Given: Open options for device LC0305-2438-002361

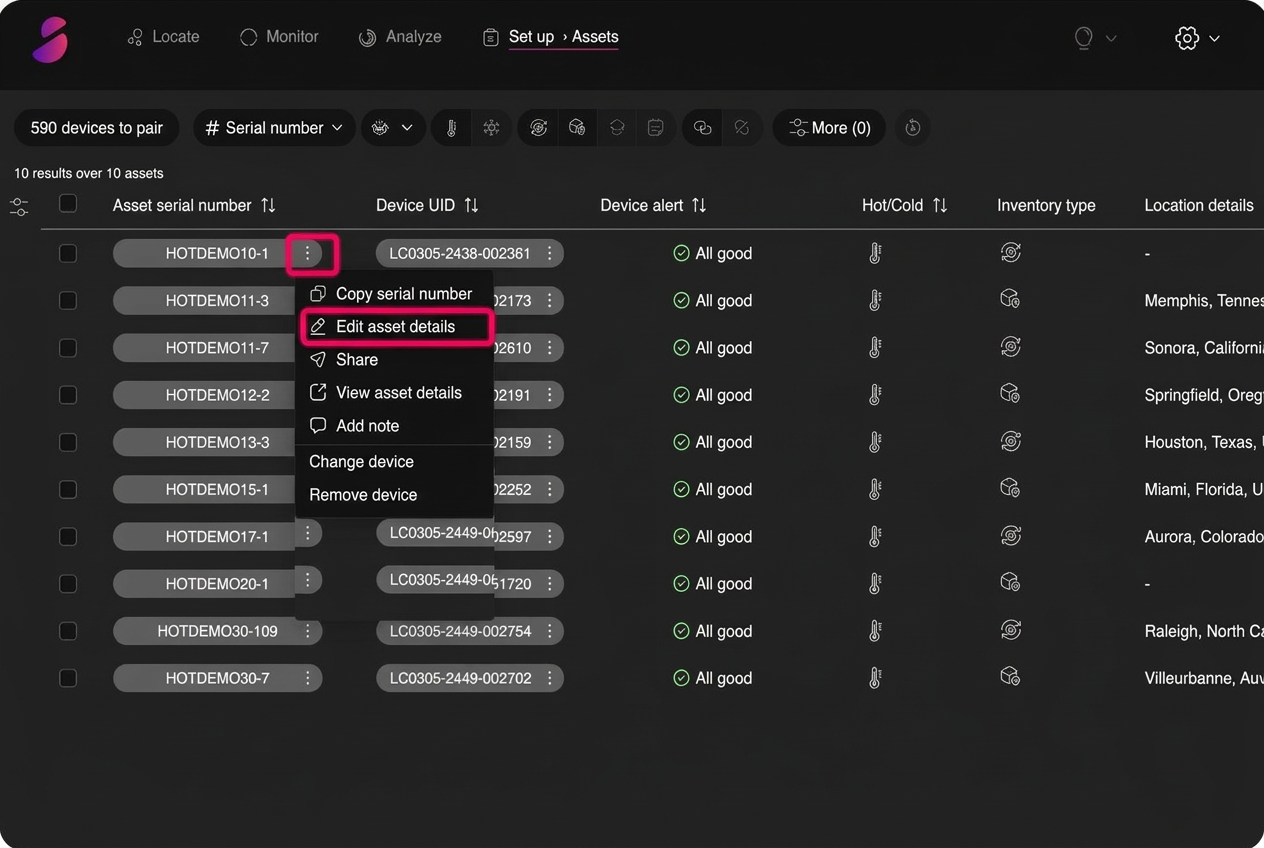Looking at the screenshot, I should [549, 253].
